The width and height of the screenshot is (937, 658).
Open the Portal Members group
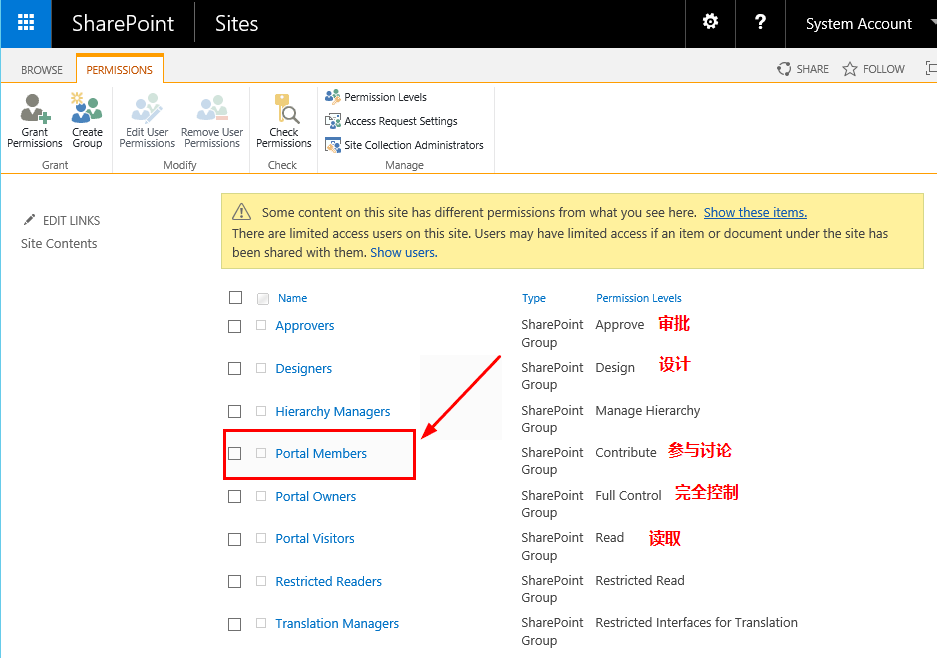(x=321, y=454)
